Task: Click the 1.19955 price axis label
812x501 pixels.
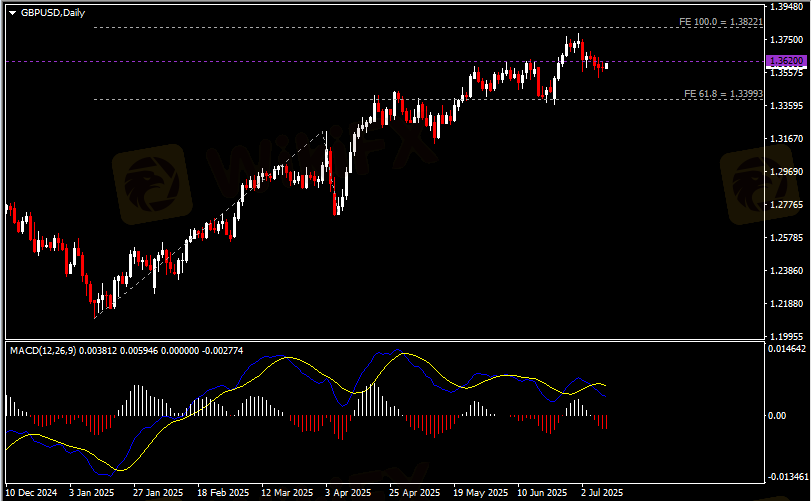Action: (x=785, y=337)
